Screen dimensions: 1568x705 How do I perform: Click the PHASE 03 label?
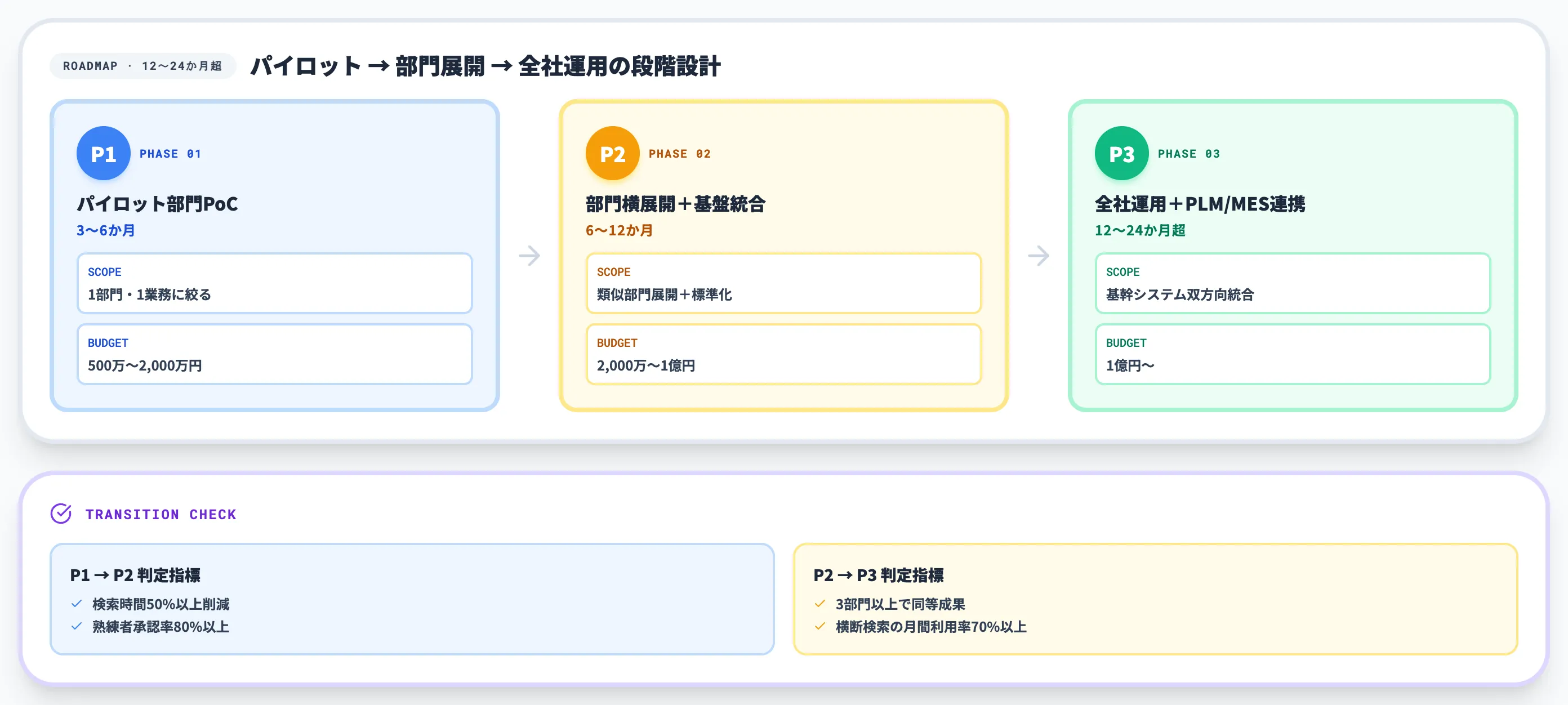coord(1189,153)
